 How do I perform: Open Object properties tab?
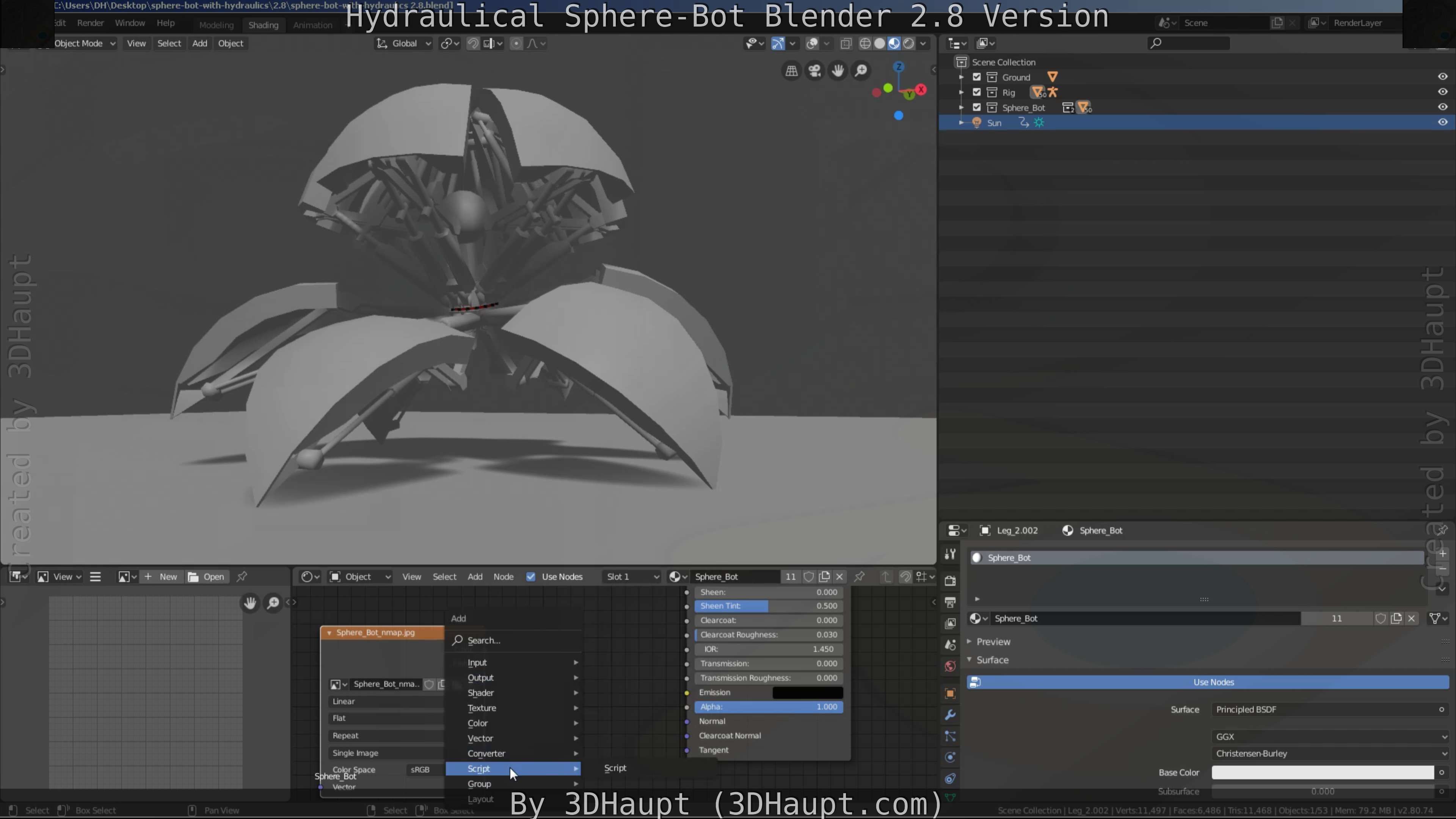point(950,693)
